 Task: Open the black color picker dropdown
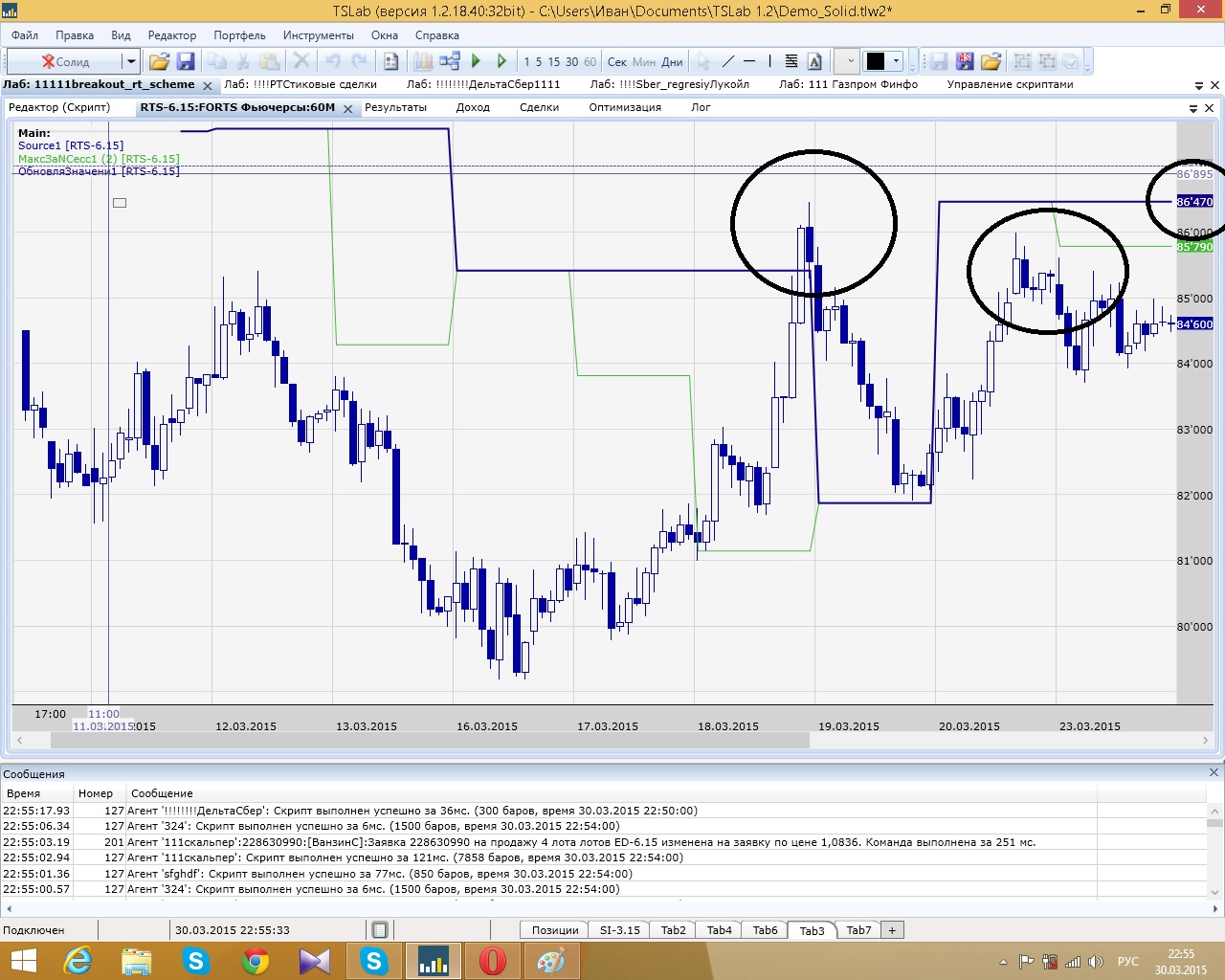(883, 61)
